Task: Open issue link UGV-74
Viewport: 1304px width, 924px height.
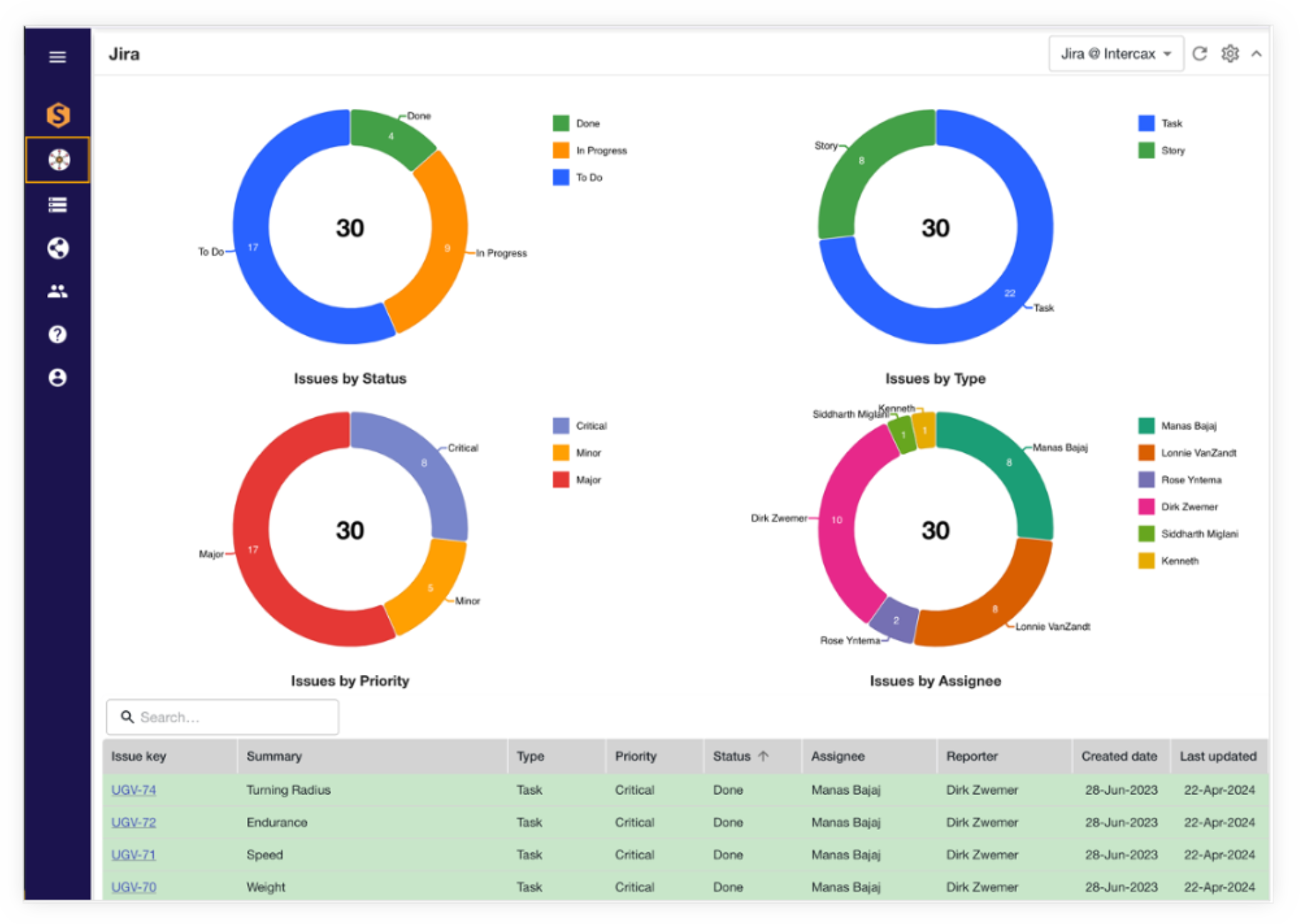Action: 134,789
